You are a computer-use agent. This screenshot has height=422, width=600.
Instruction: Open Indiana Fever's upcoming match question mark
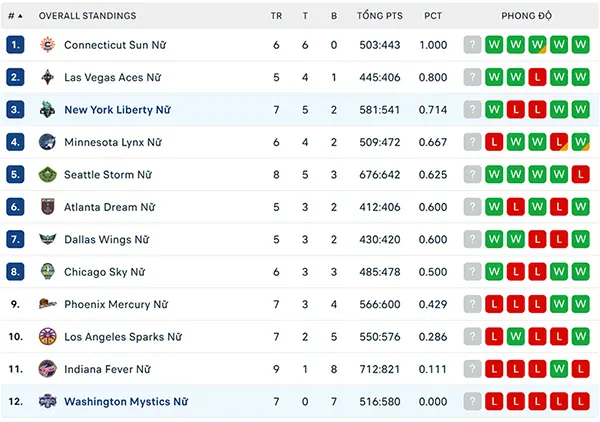pyautogui.click(x=472, y=369)
